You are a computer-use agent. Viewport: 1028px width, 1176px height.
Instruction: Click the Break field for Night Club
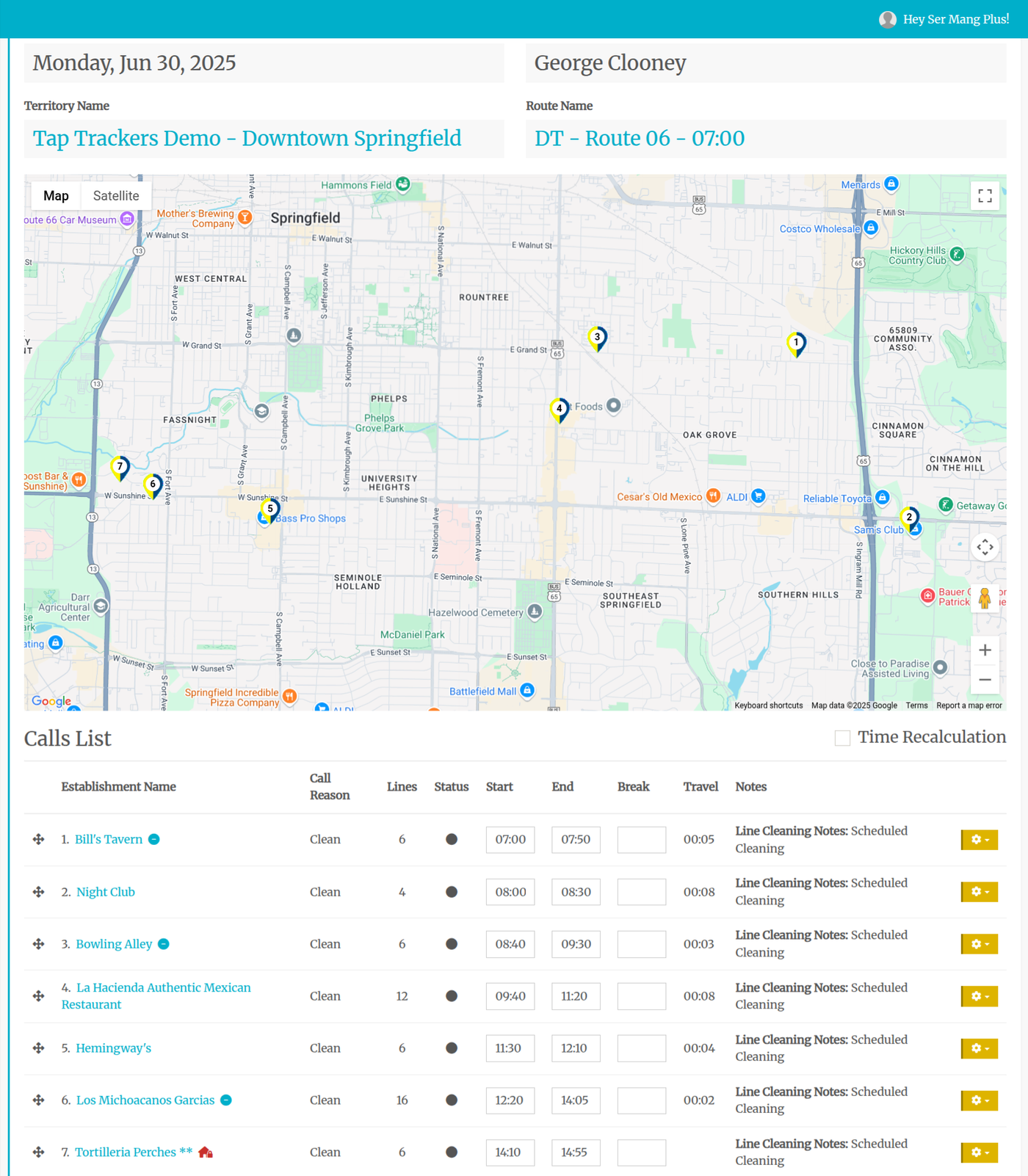coord(641,892)
